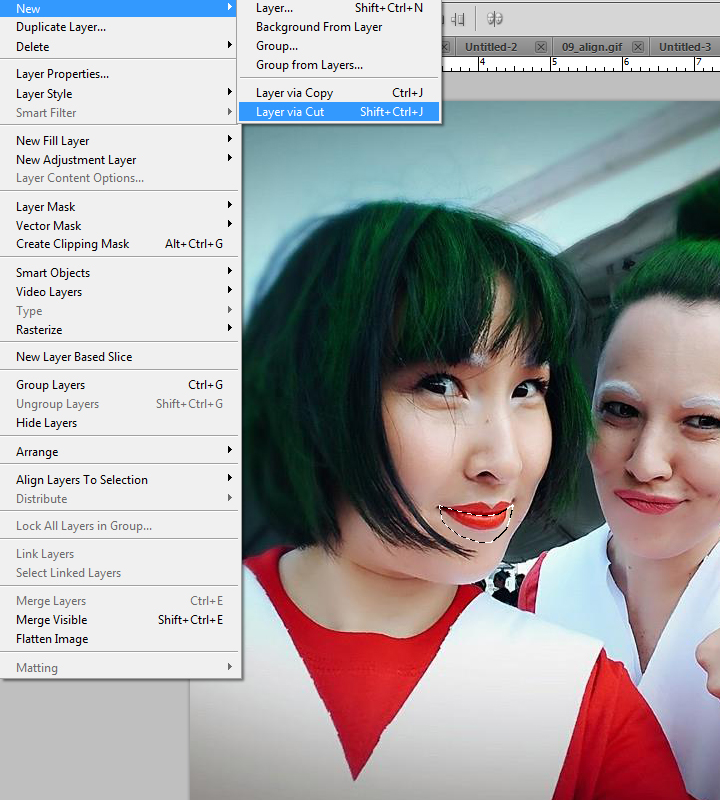Screen dimensions: 720x800
Task: Click Merge Layers
Action: 118,601
